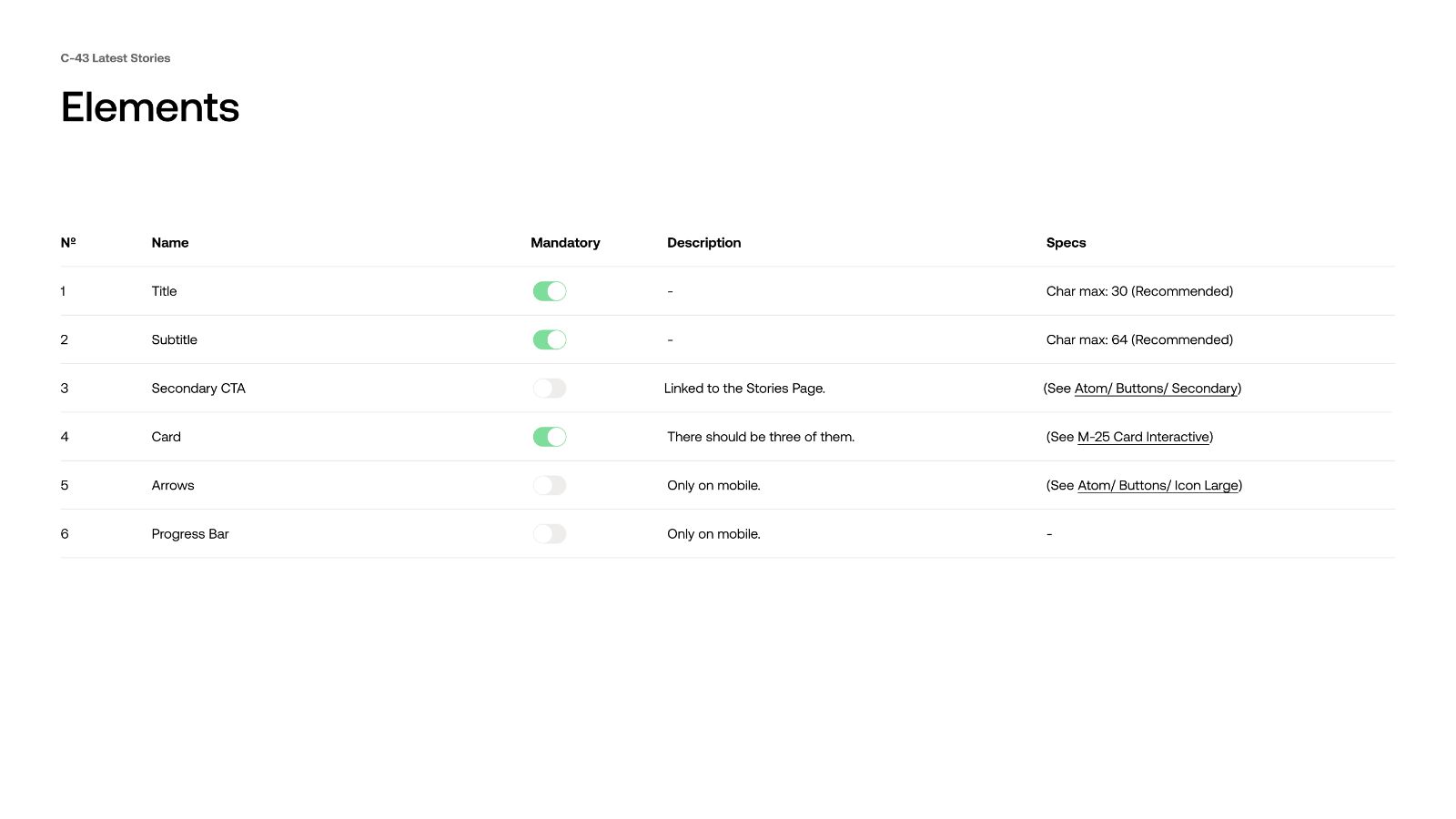Image resolution: width=1456 pixels, height=819 pixels.
Task: Open the M-25 Card Interactive link
Action: 1143,437
